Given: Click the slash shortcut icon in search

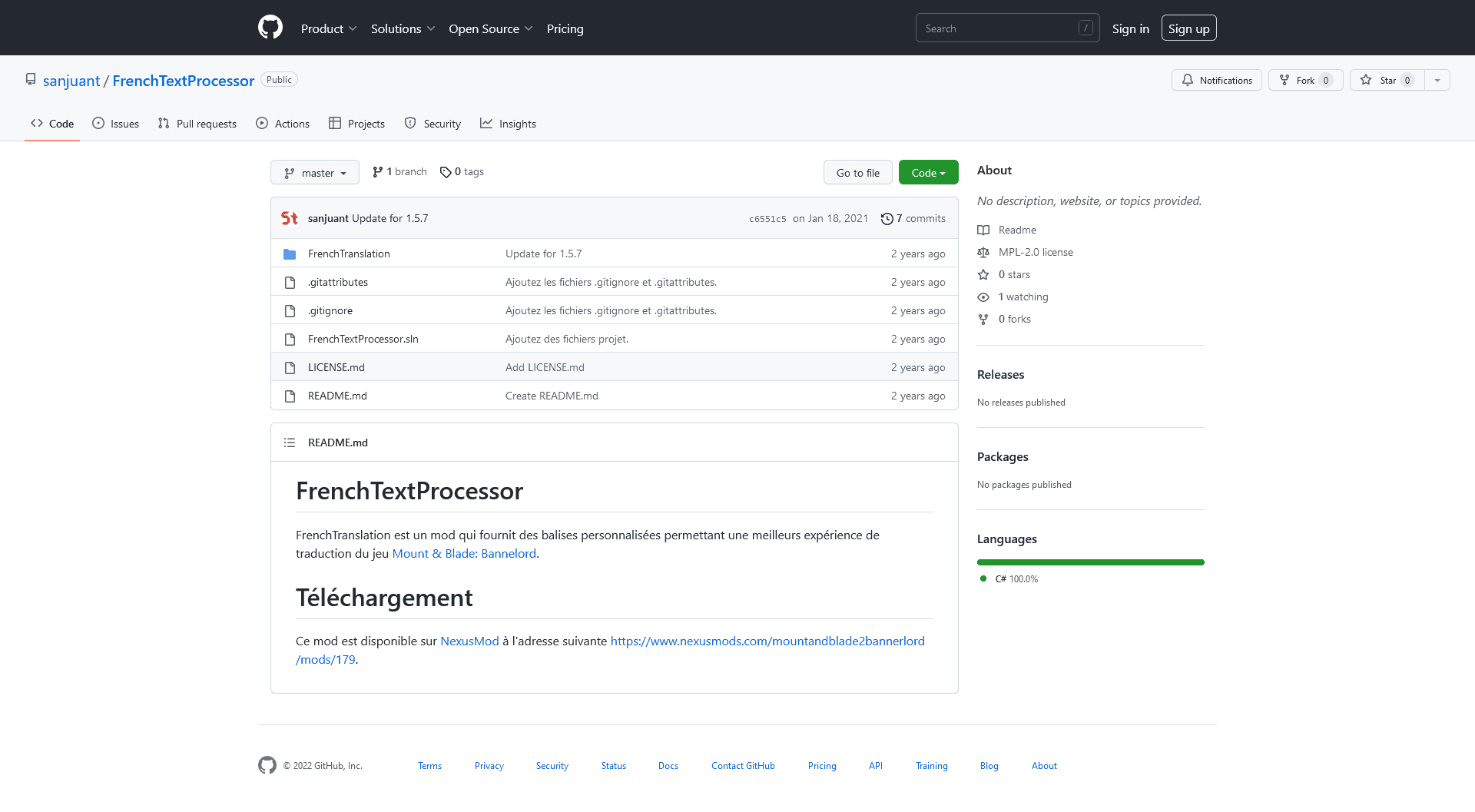Looking at the screenshot, I should click(x=1086, y=28).
